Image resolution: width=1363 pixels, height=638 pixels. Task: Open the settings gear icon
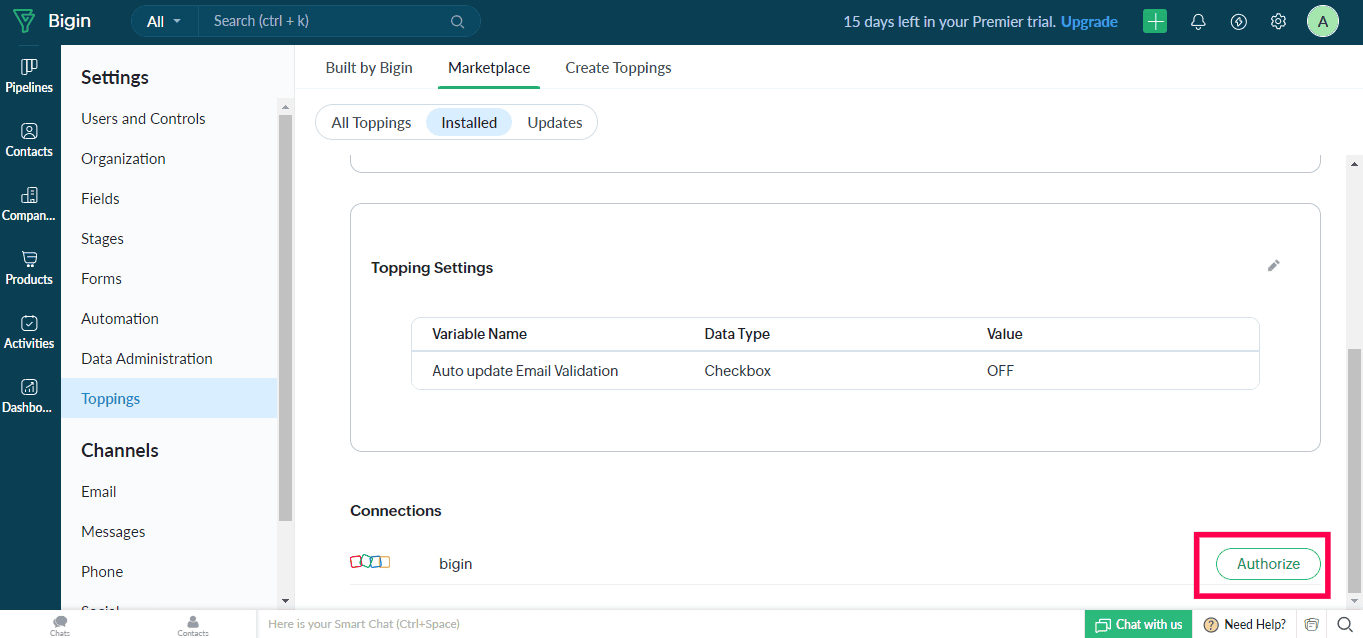(x=1278, y=21)
